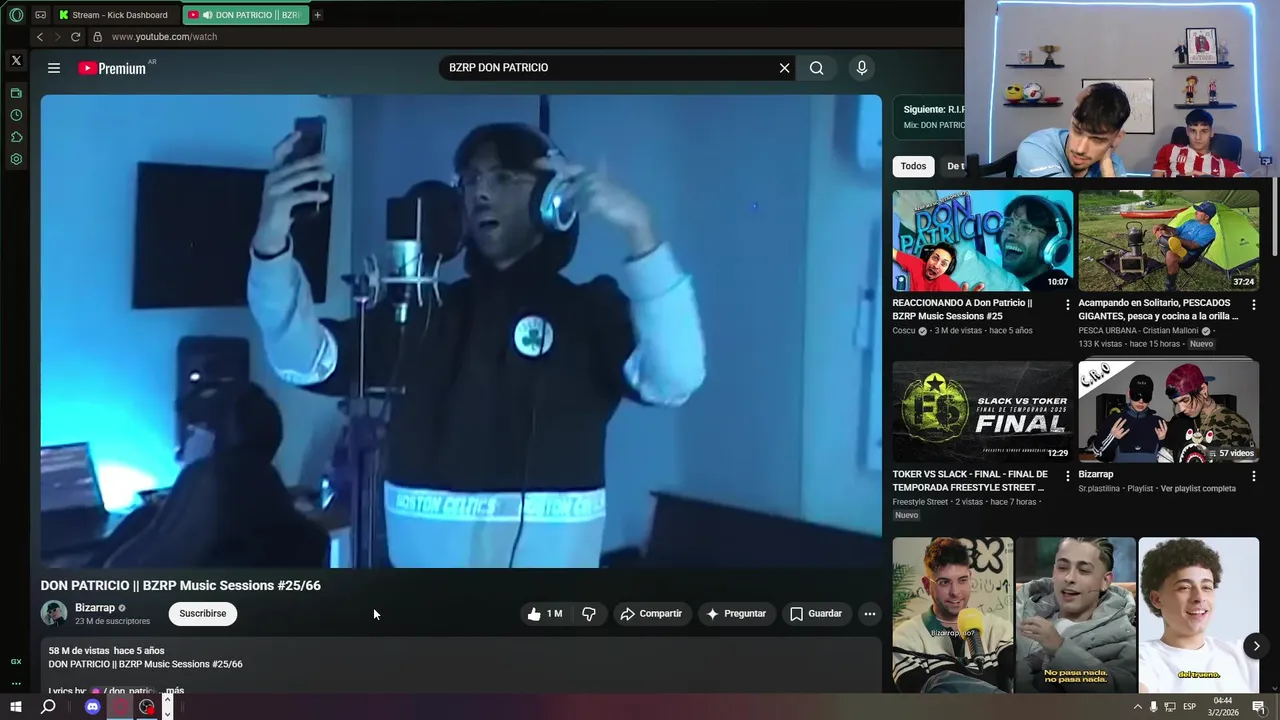Image resolution: width=1280 pixels, height=720 pixels.
Task: Save video with Guardar button
Action: 816,614
